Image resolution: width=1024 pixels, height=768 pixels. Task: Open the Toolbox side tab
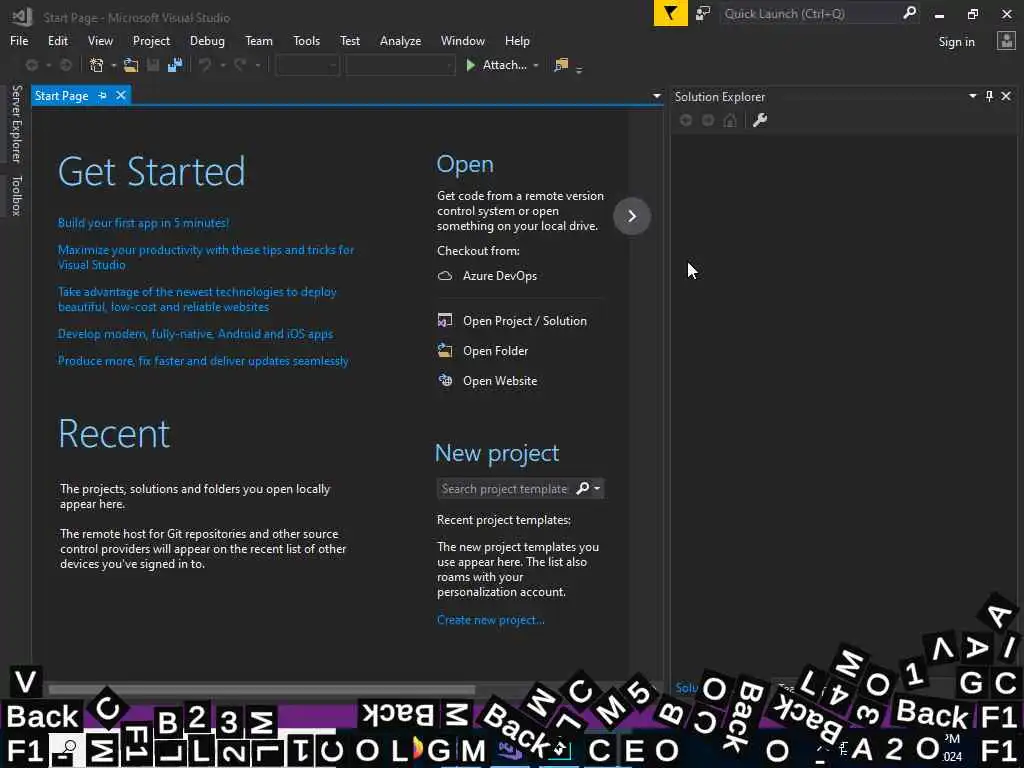click(x=16, y=195)
